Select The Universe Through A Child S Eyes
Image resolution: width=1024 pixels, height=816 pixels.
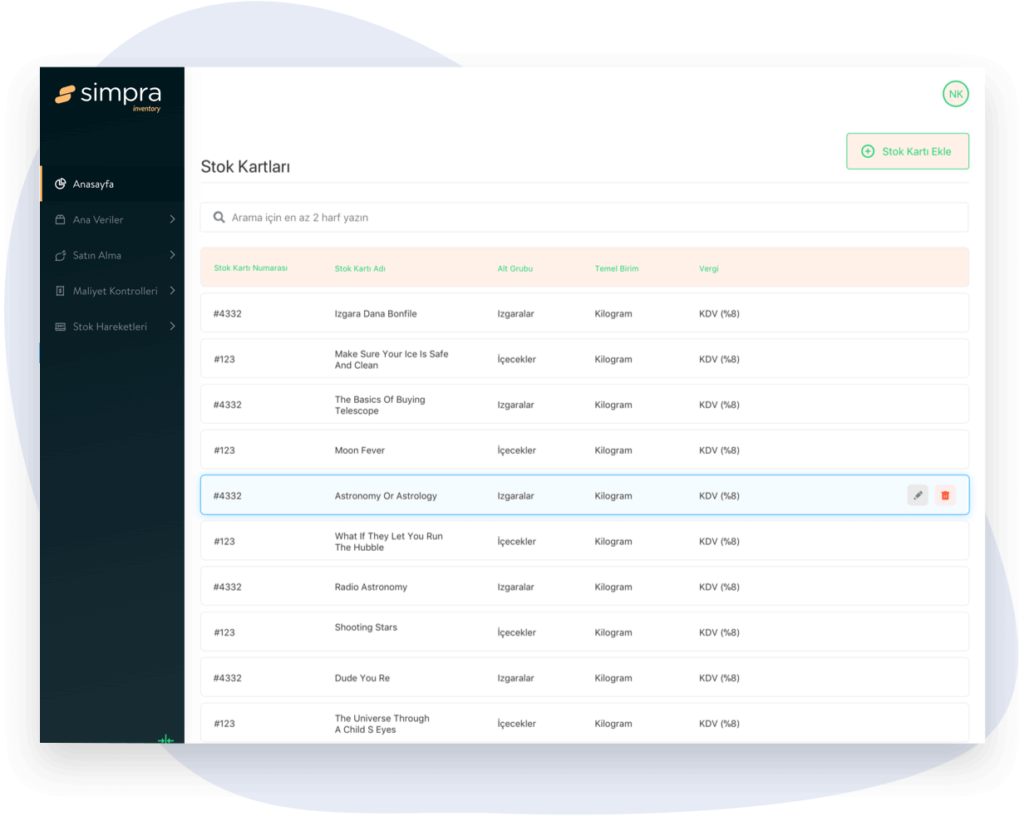[584, 723]
